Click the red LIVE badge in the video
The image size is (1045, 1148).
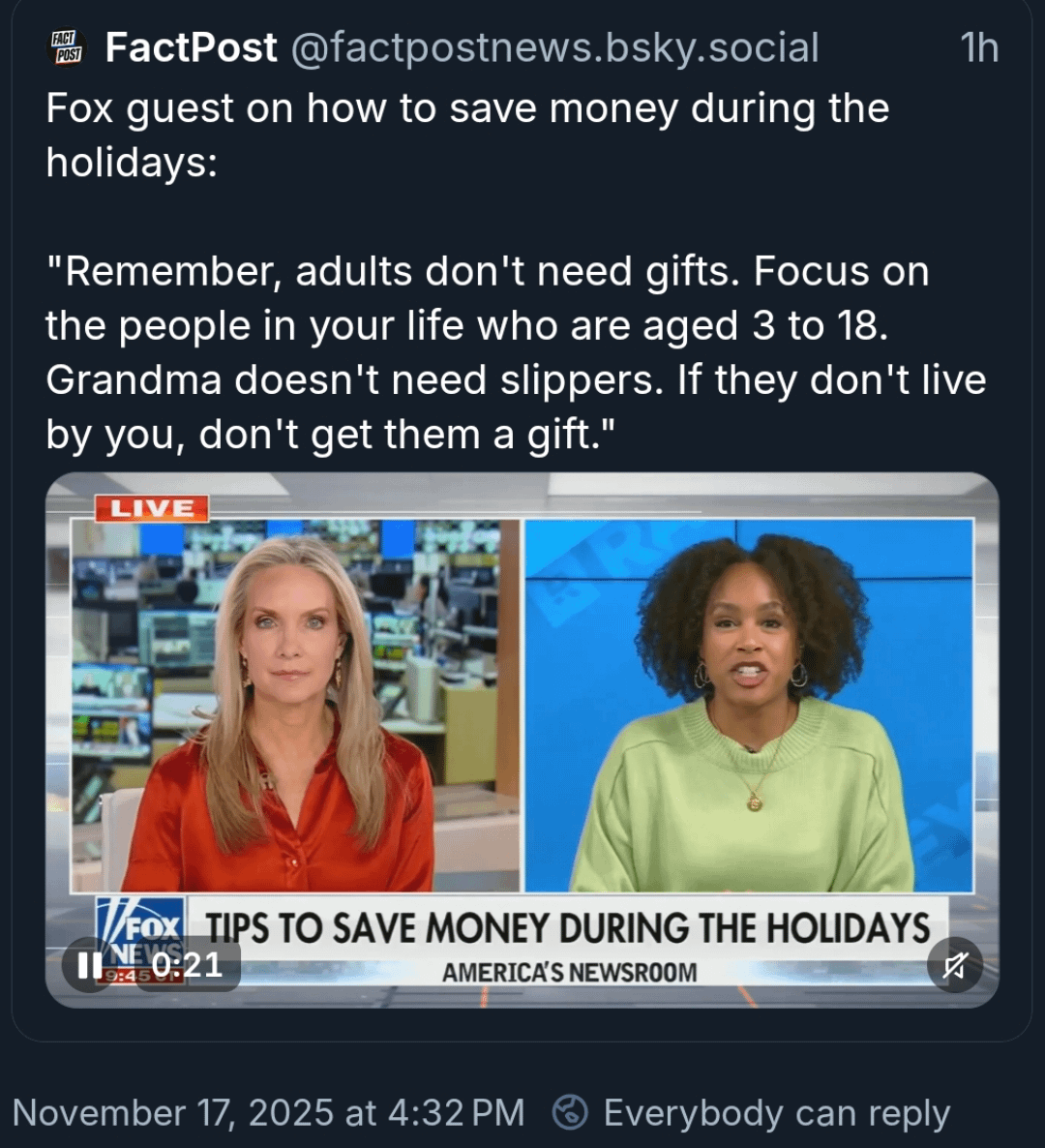[x=152, y=508]
